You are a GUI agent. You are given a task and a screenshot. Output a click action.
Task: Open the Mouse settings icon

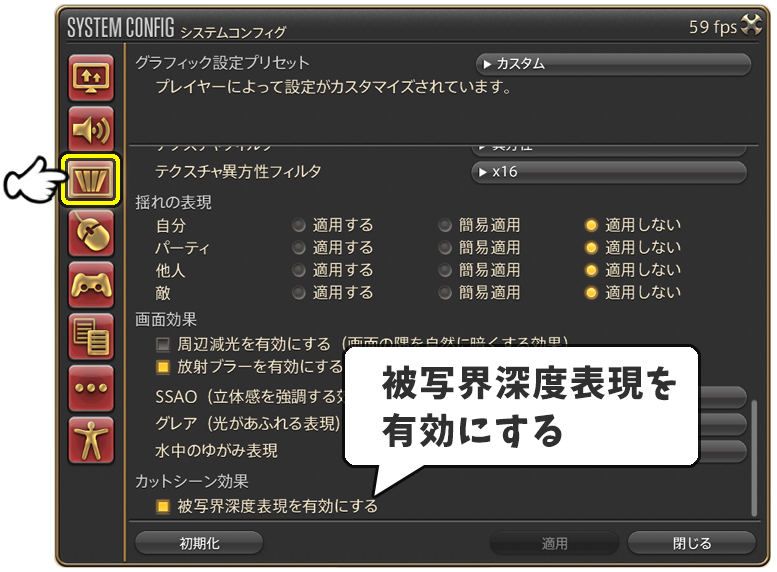91,233
